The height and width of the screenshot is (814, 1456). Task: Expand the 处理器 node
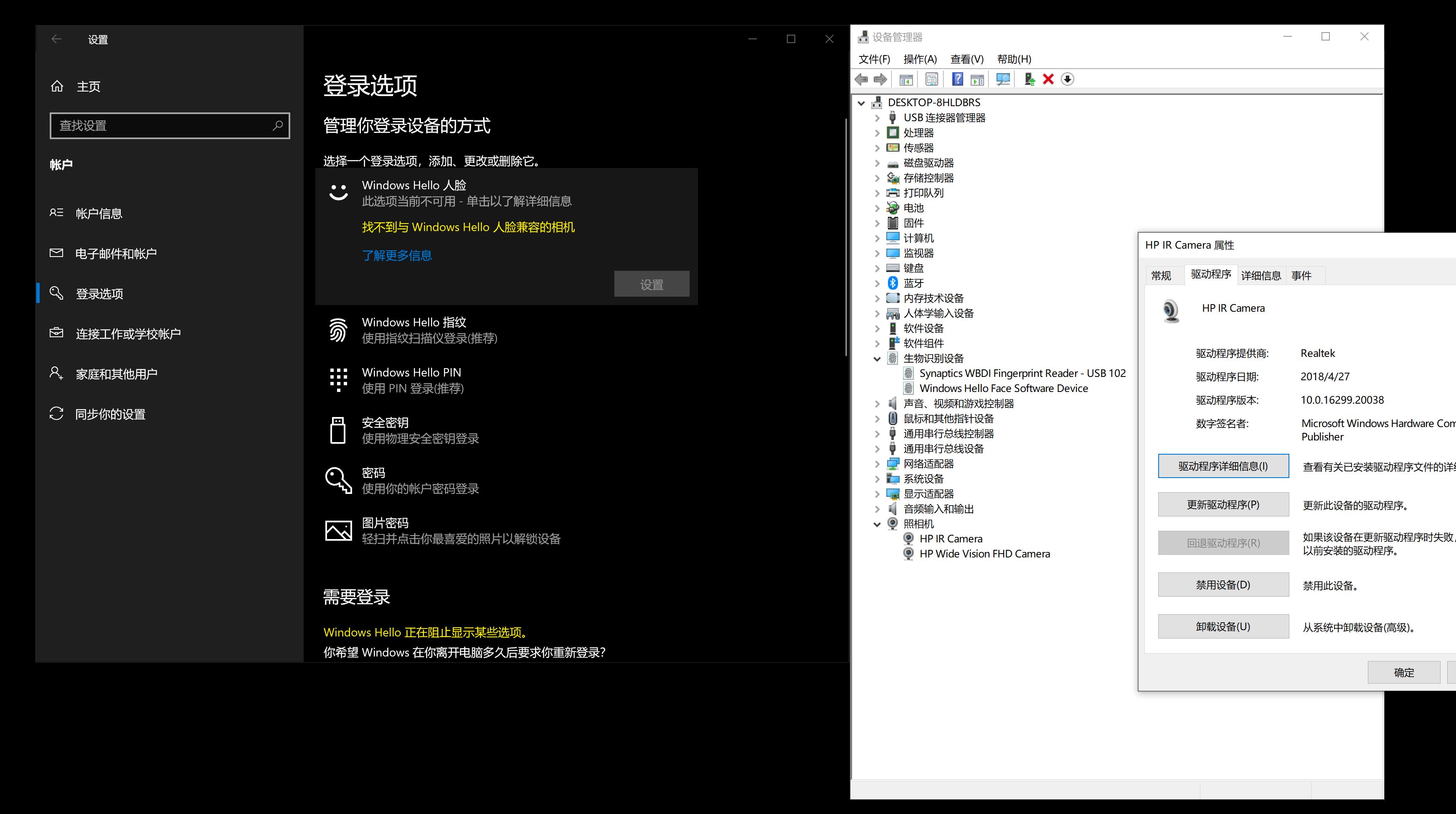877,133
